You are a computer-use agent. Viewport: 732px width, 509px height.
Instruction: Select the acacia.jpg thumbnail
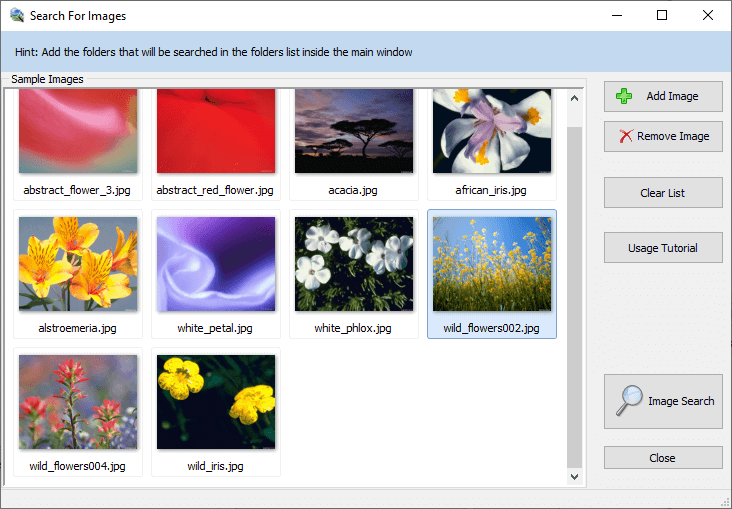point(354,131)
